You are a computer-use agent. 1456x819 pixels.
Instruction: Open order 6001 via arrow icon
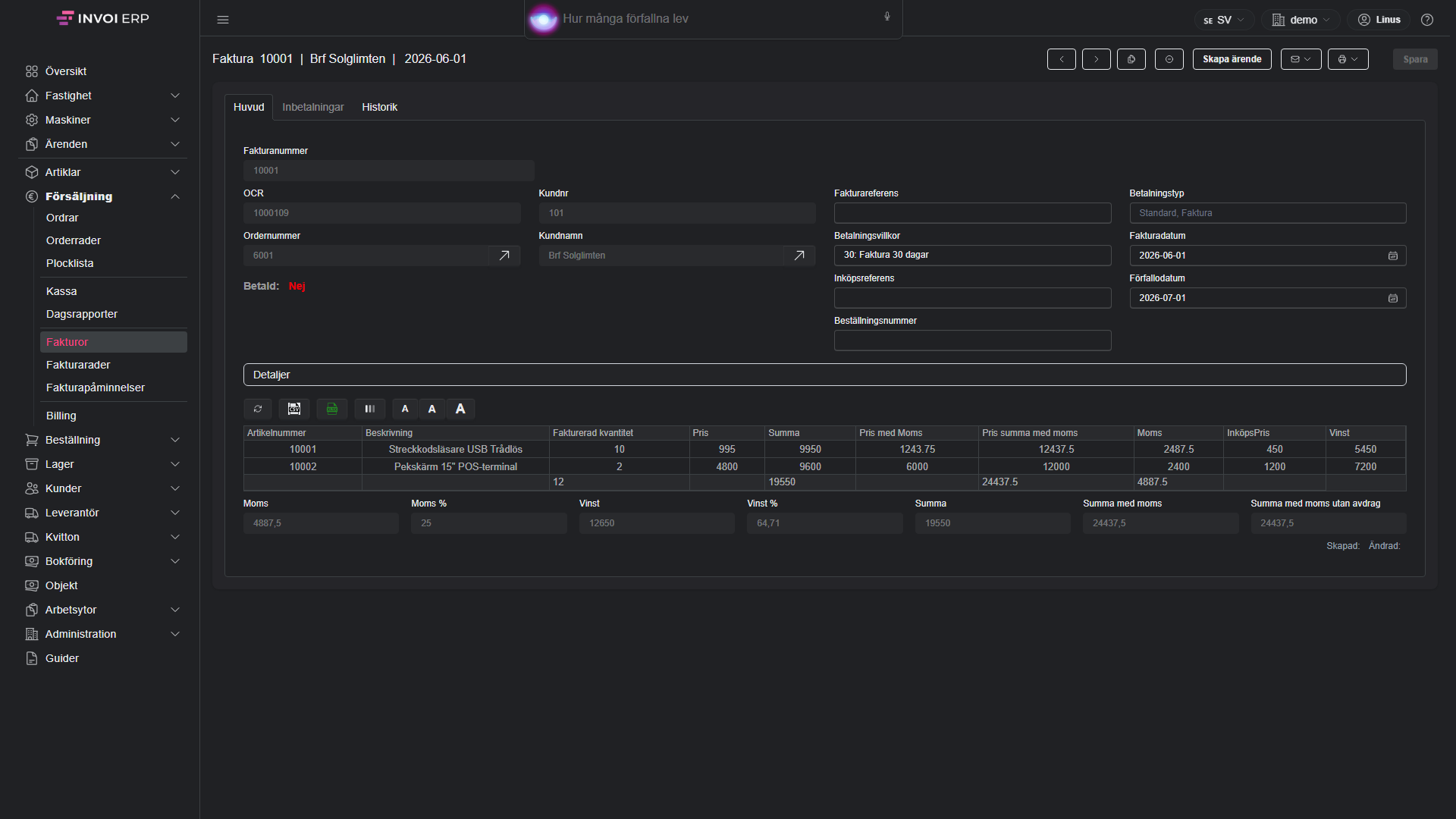point(504,256)
